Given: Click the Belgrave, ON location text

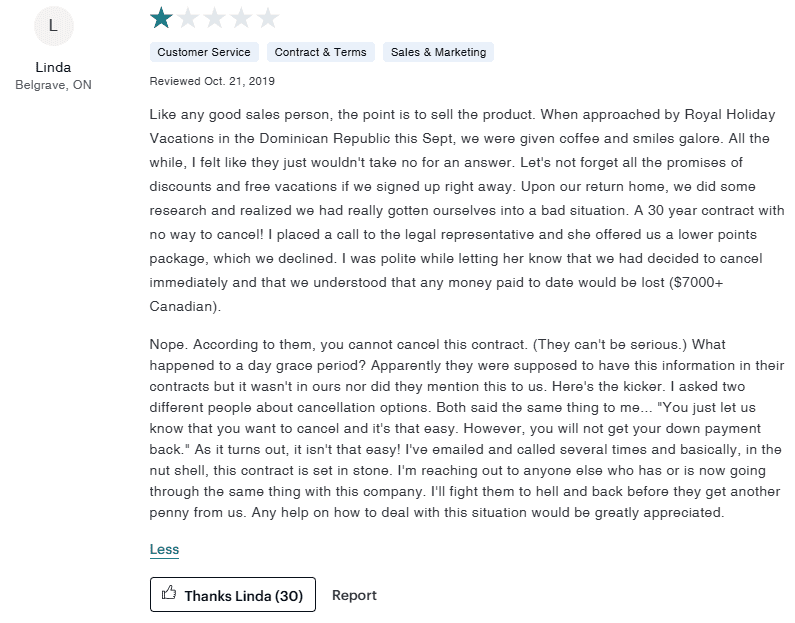Looking at the screenshot, I should point(53,85).
